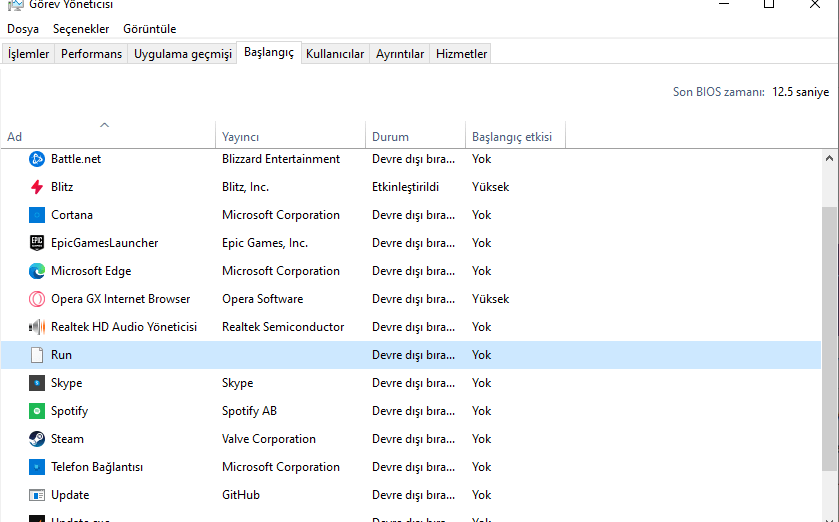This screenshot has height=522, width=839.
Task: Click the Realtek HD Audio speaker icon
Action: [36, 327]
